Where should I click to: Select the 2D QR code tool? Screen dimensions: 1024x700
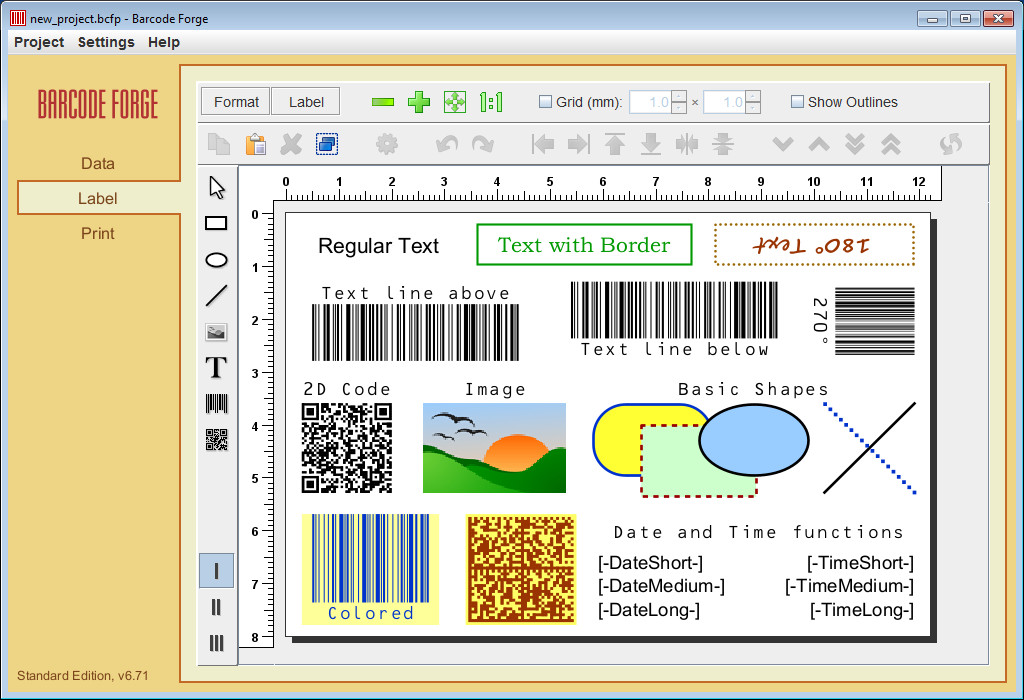click(x=216, y=440)
